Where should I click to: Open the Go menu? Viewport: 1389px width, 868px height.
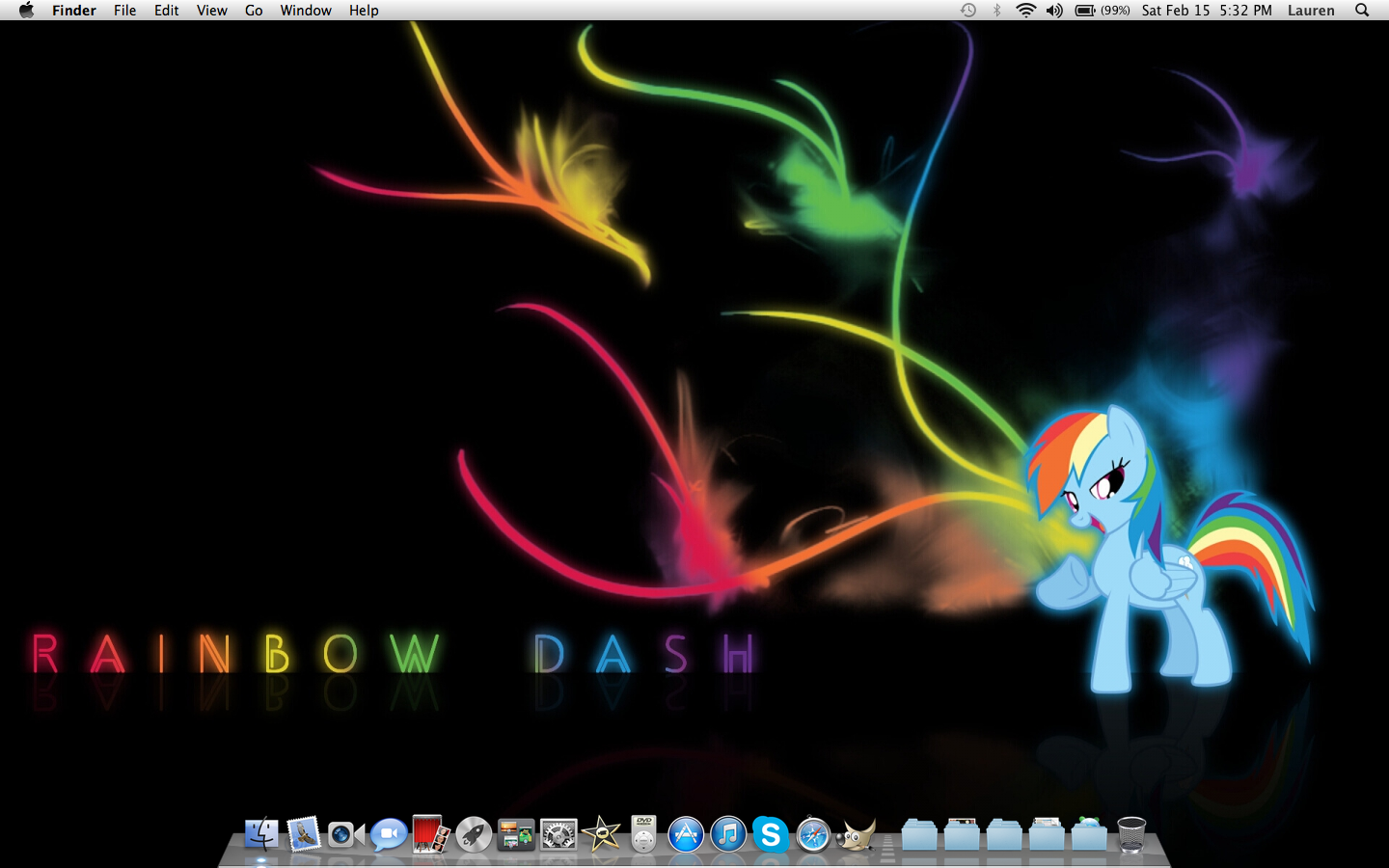coord(254,11)
